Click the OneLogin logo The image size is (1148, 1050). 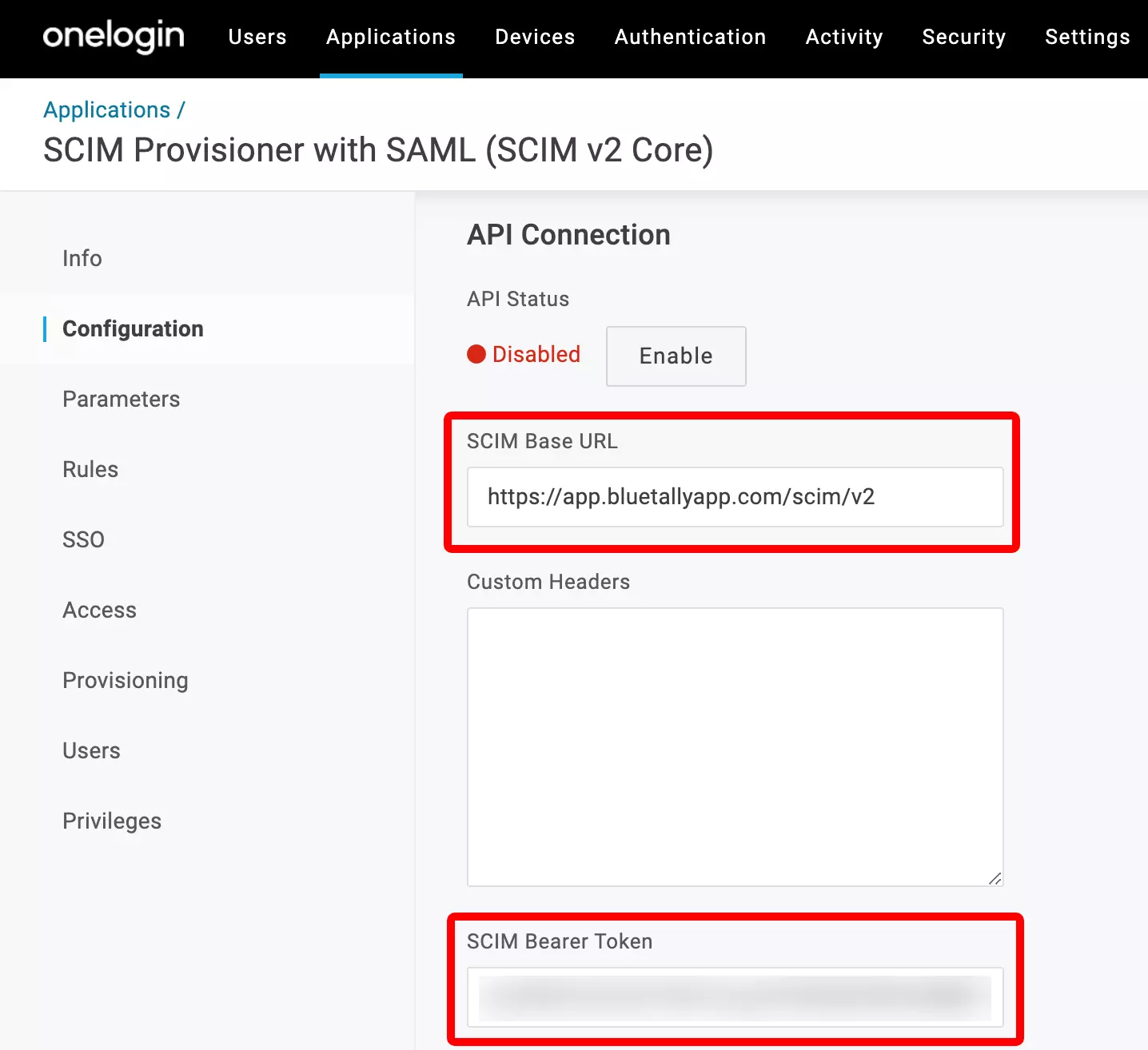coord(114,37)
